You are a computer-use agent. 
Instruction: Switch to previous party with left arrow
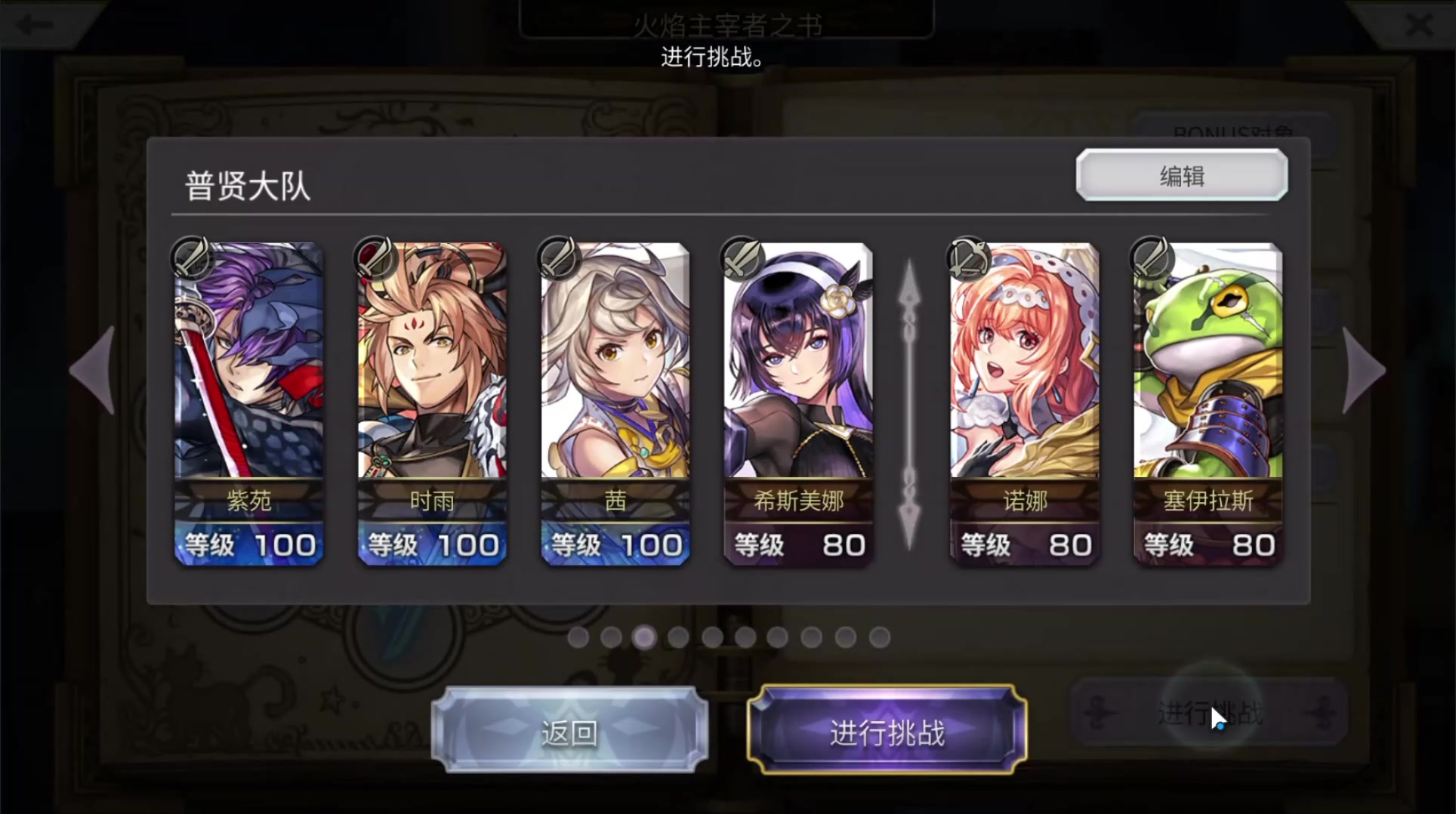point(92,370)
